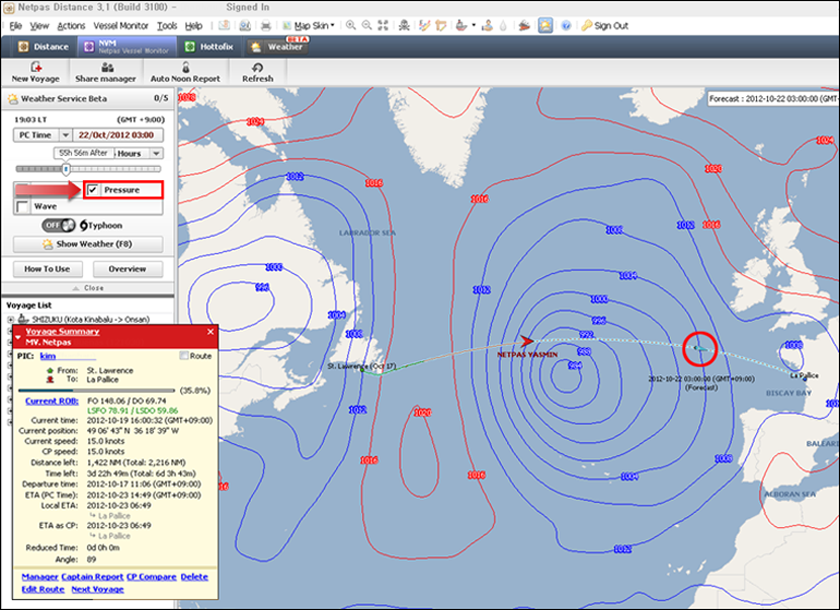Click the green From port marker icon

(x=50, y=371)
